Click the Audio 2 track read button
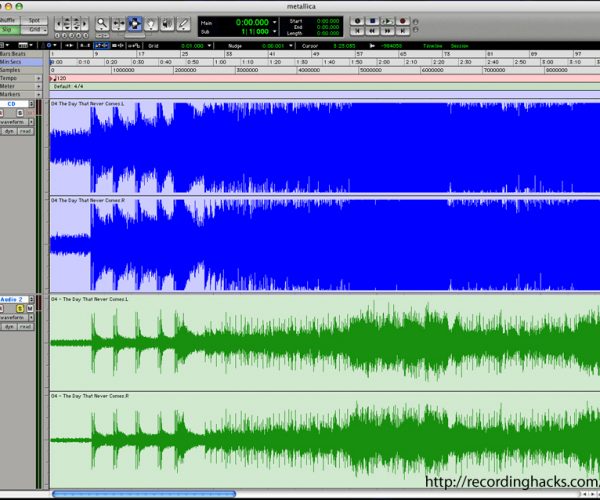600x500 pixels. 25,327
